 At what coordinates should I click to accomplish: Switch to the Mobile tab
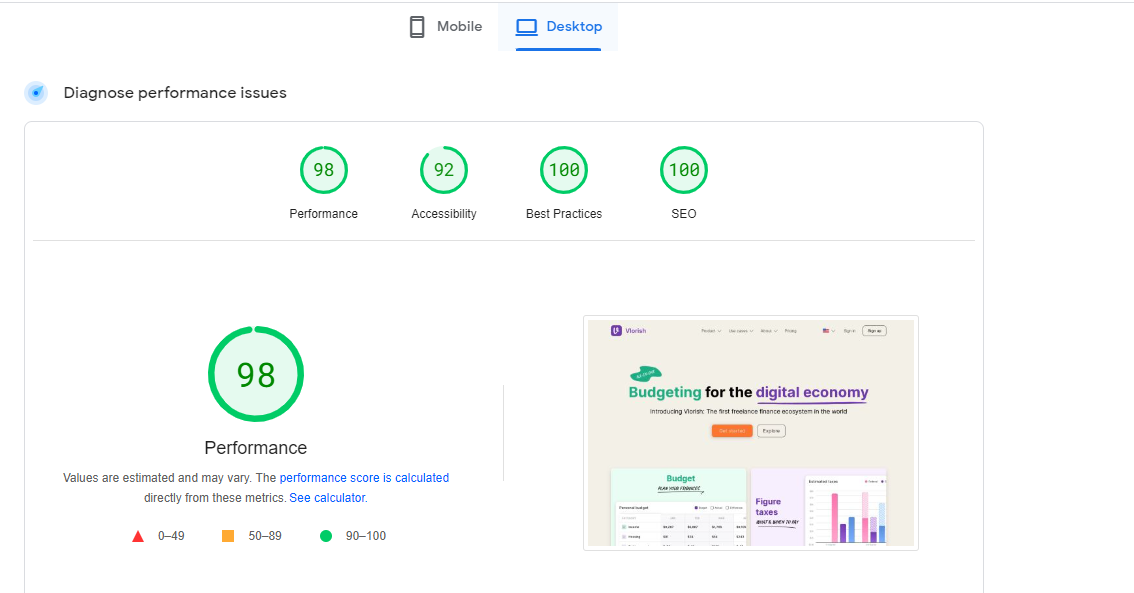click(444, 26)
